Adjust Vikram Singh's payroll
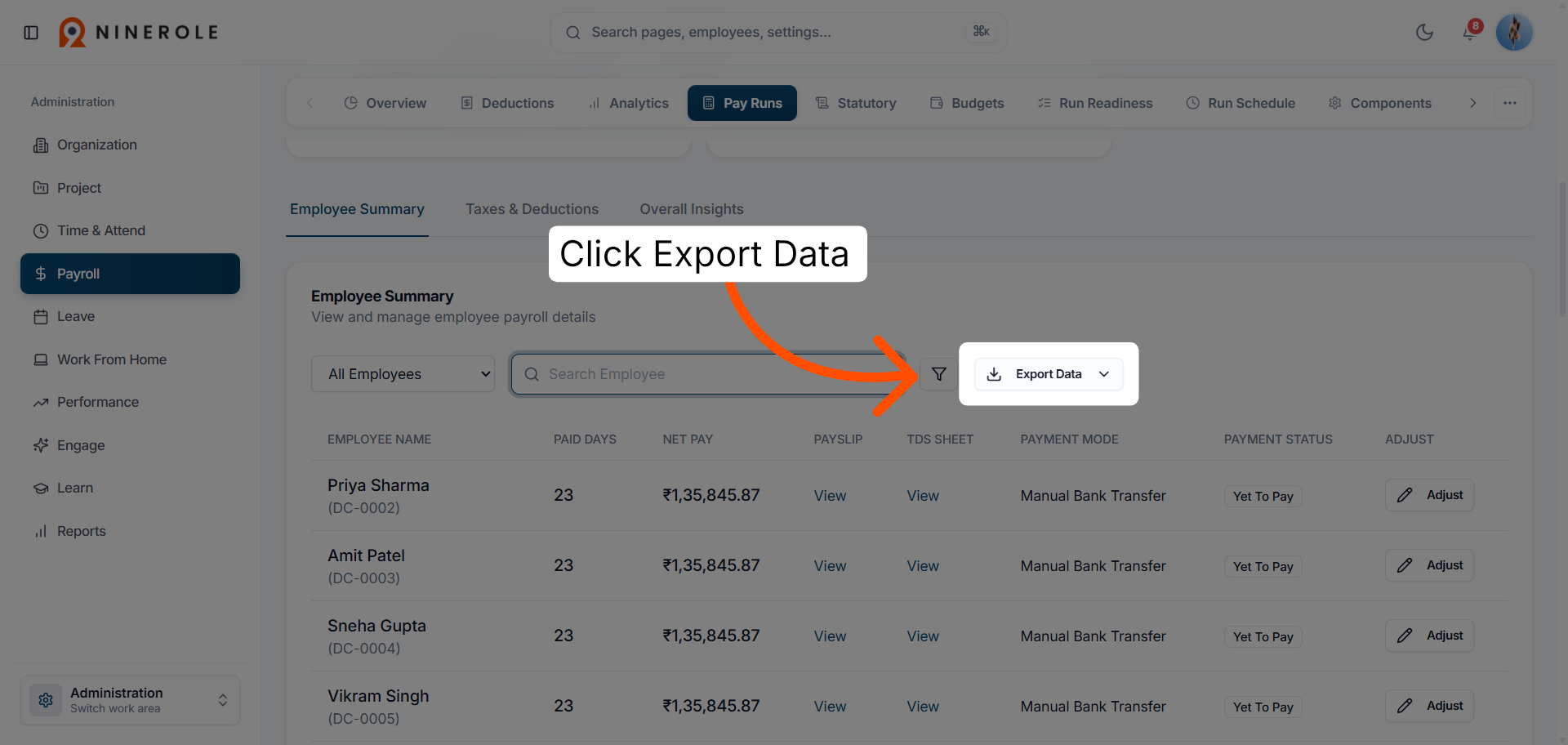The height and width of the screenshot is (745, 1568). tap(1429, 706)
